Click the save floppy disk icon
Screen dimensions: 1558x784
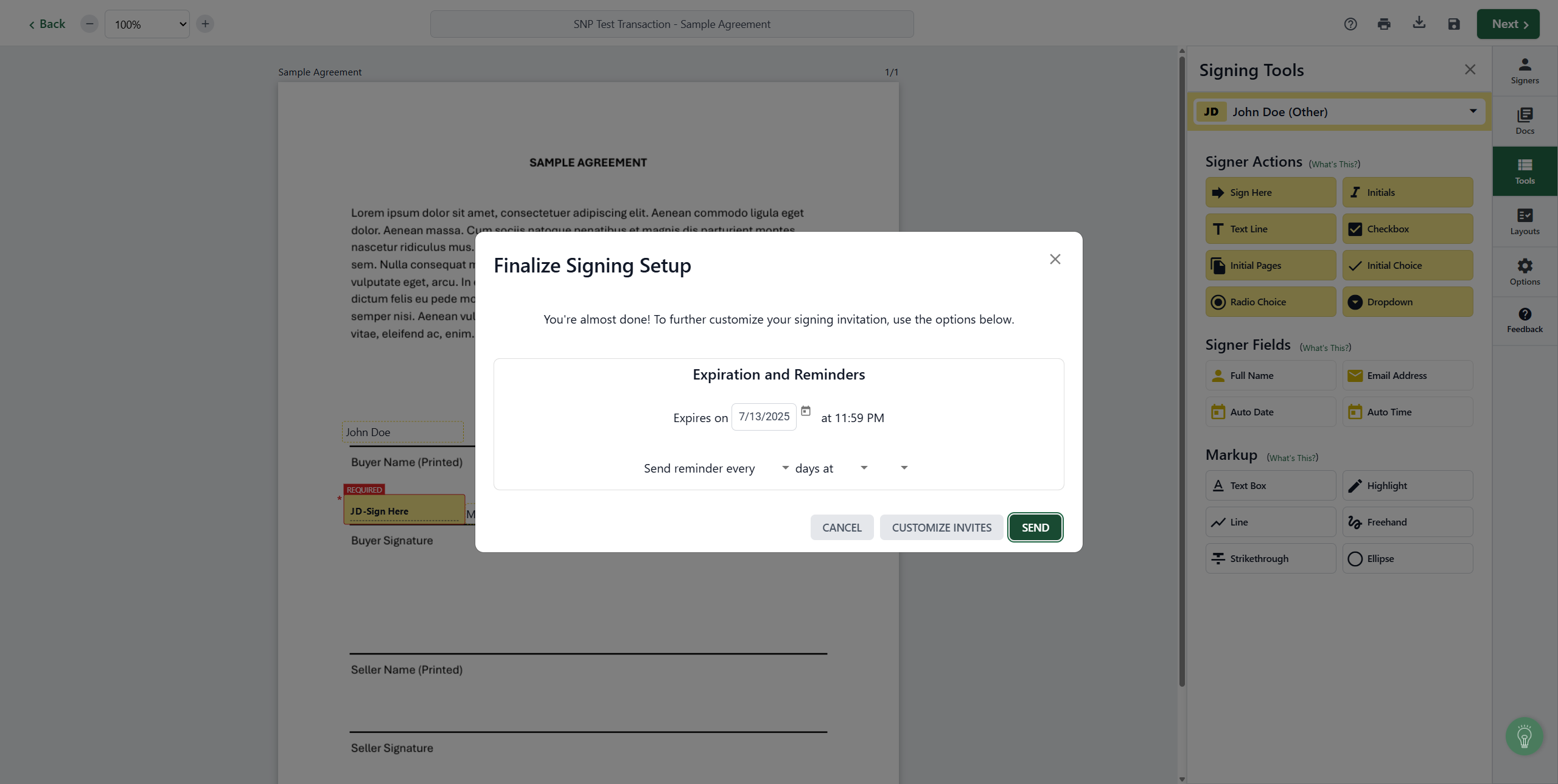point(1454,24)
